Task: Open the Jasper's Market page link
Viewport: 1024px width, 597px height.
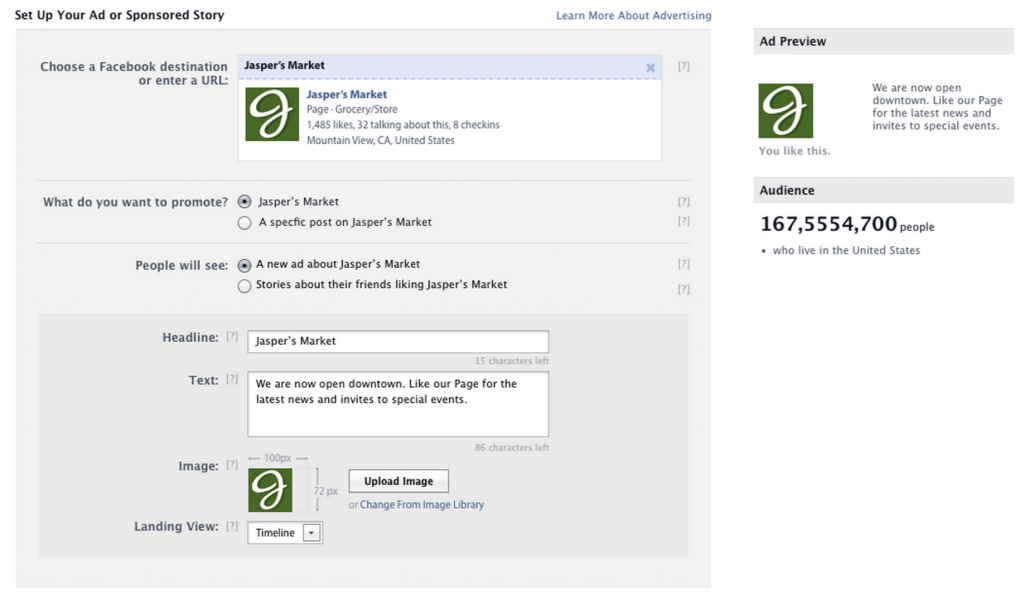Action: tap(346, 94)
